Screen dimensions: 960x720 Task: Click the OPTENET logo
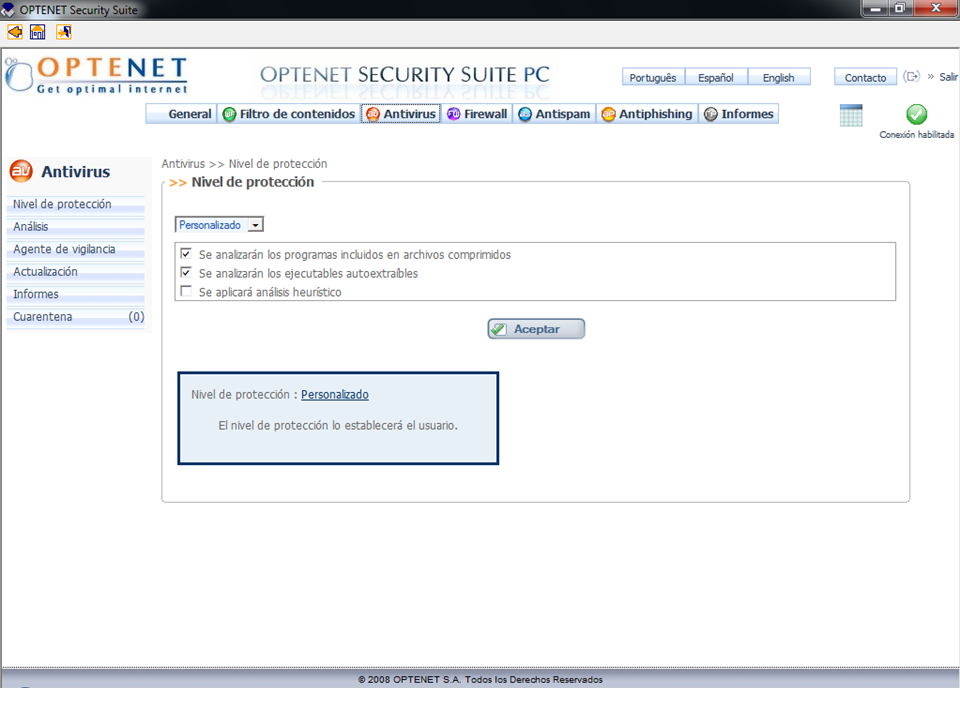click(97, 75)
